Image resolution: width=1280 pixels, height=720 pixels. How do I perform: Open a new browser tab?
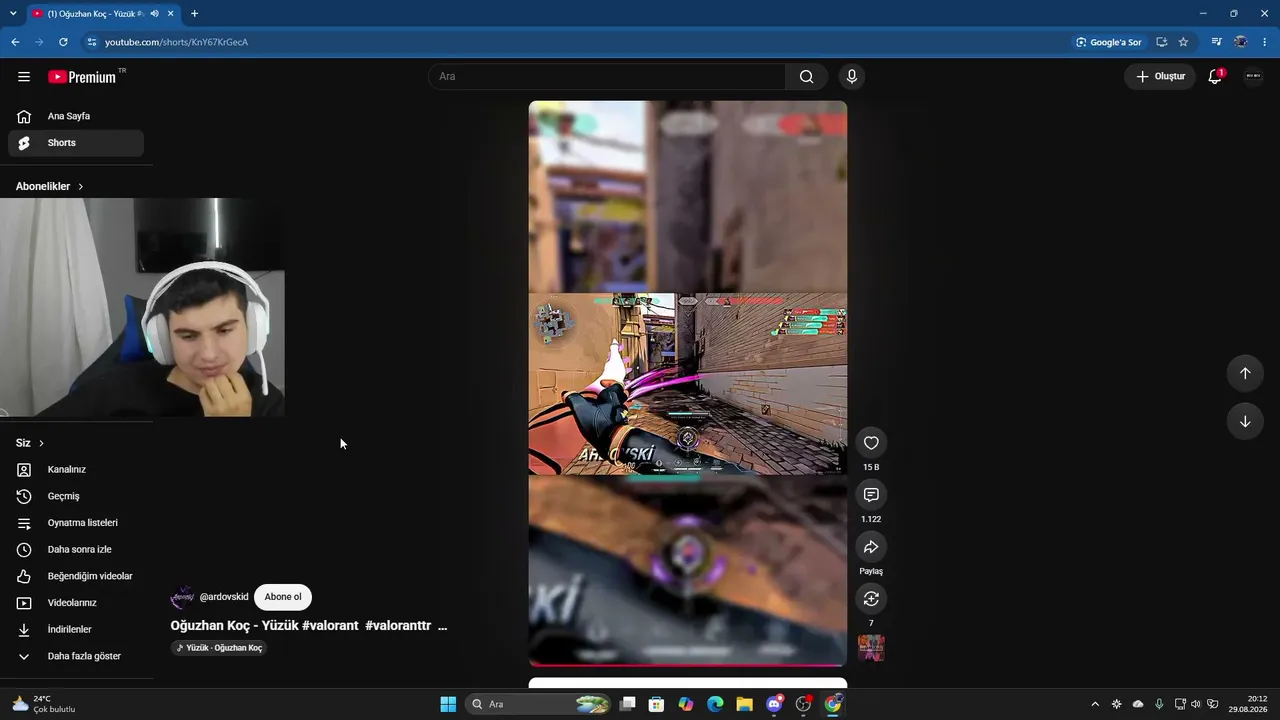(x=194, y=14)
